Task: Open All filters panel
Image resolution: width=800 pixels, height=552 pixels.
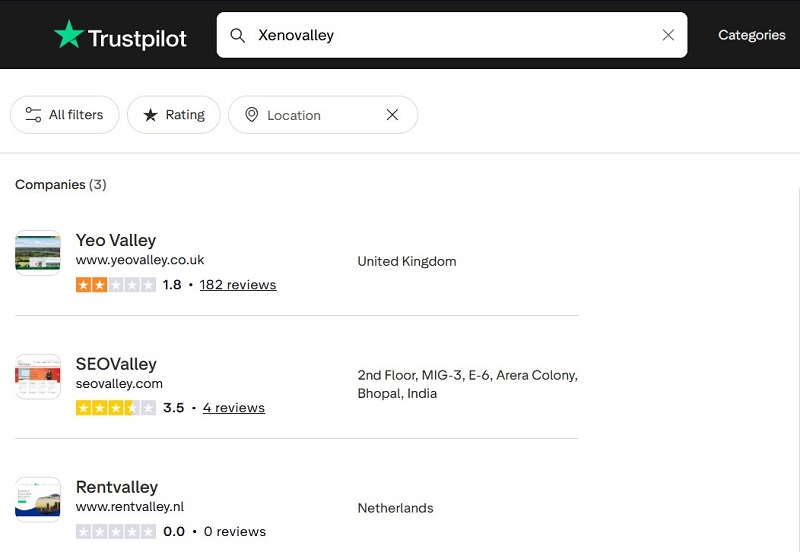Action: (65, 115)
